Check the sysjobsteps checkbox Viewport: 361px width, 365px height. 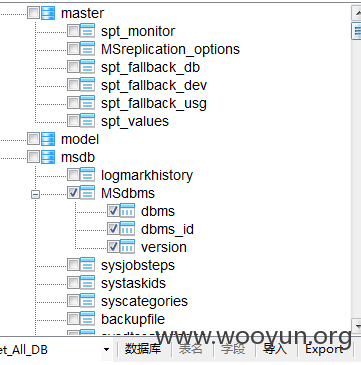[x=73, y=265]
